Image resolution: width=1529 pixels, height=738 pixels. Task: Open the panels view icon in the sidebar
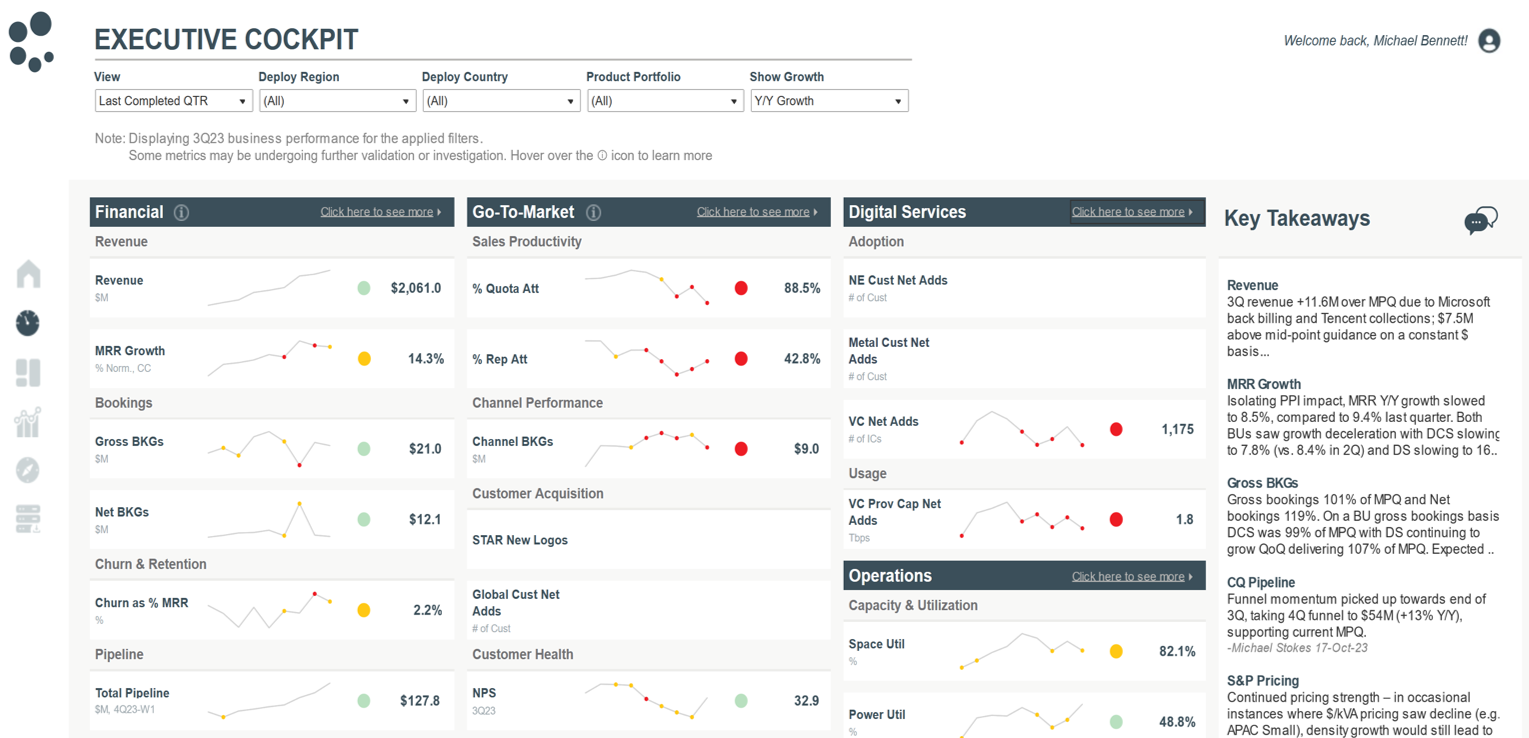pyautogui.click(x=28, y=372)
